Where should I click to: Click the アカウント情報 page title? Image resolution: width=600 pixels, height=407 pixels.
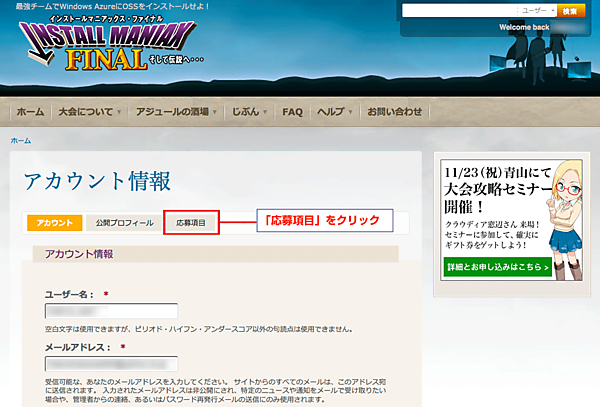(x=97, y=181)
